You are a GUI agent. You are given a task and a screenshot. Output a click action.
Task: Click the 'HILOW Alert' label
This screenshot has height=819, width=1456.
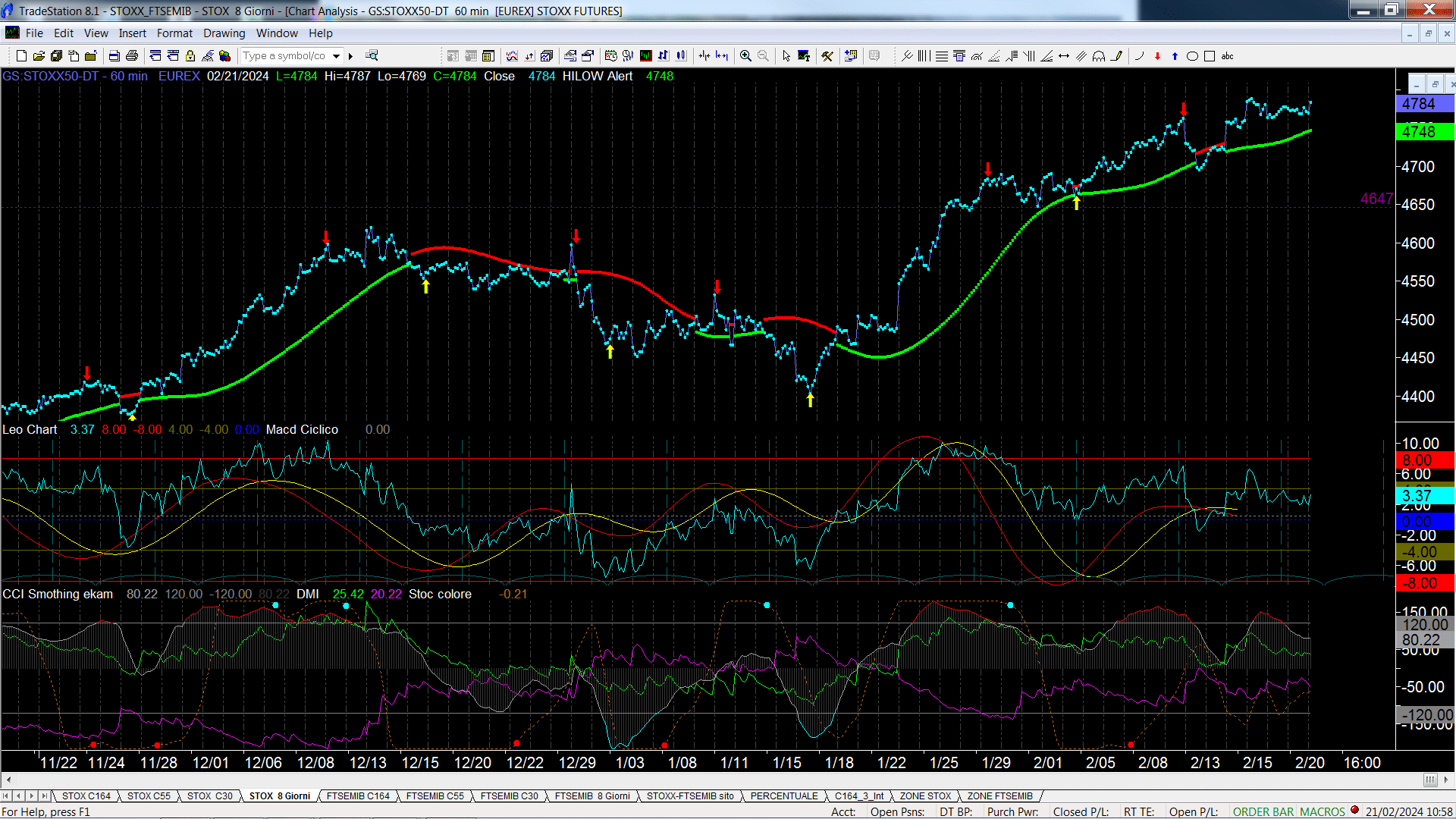(x=598, y=77)
